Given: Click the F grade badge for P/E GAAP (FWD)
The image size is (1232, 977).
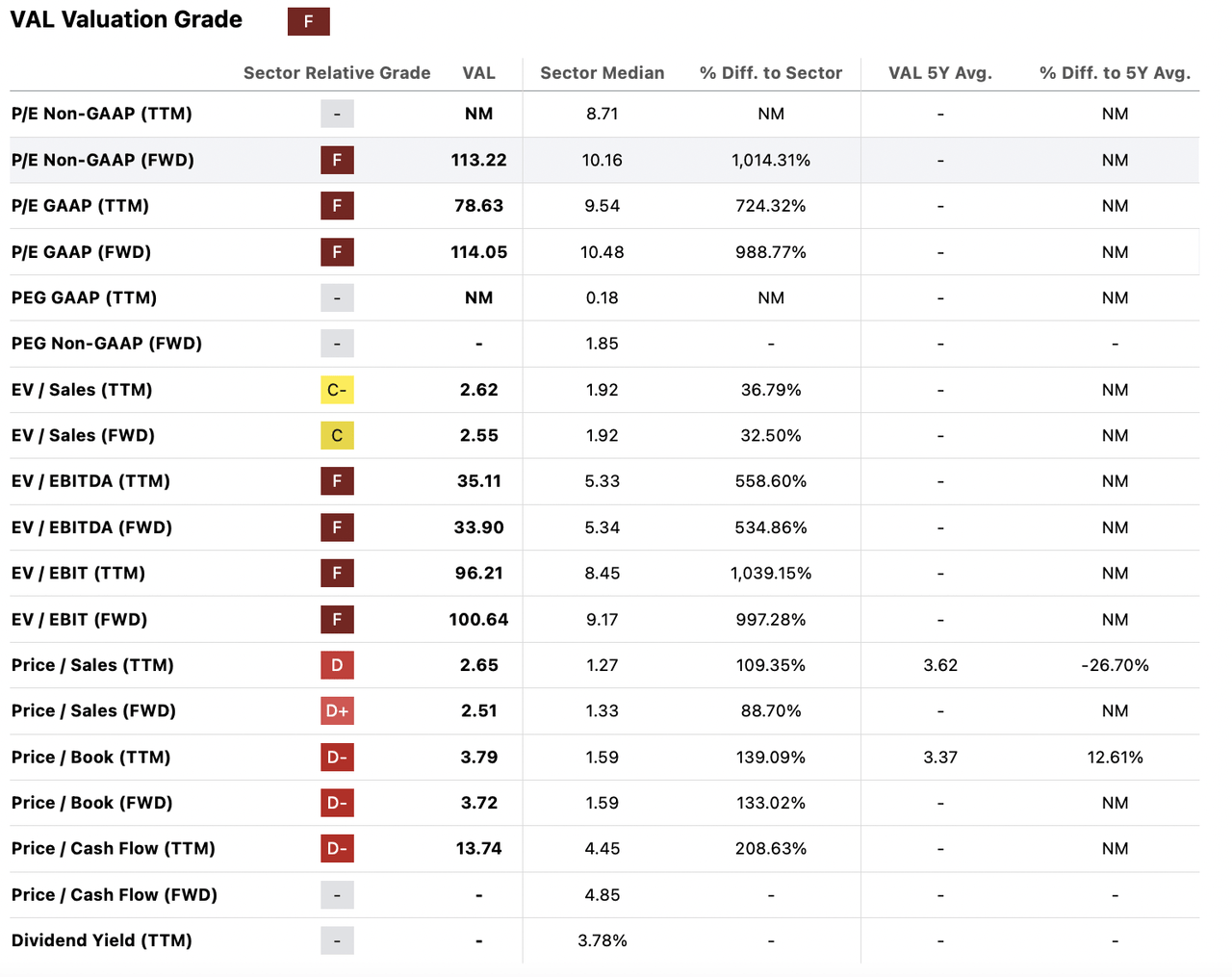Looking at the screenshot, I should [x=337, y=252].
